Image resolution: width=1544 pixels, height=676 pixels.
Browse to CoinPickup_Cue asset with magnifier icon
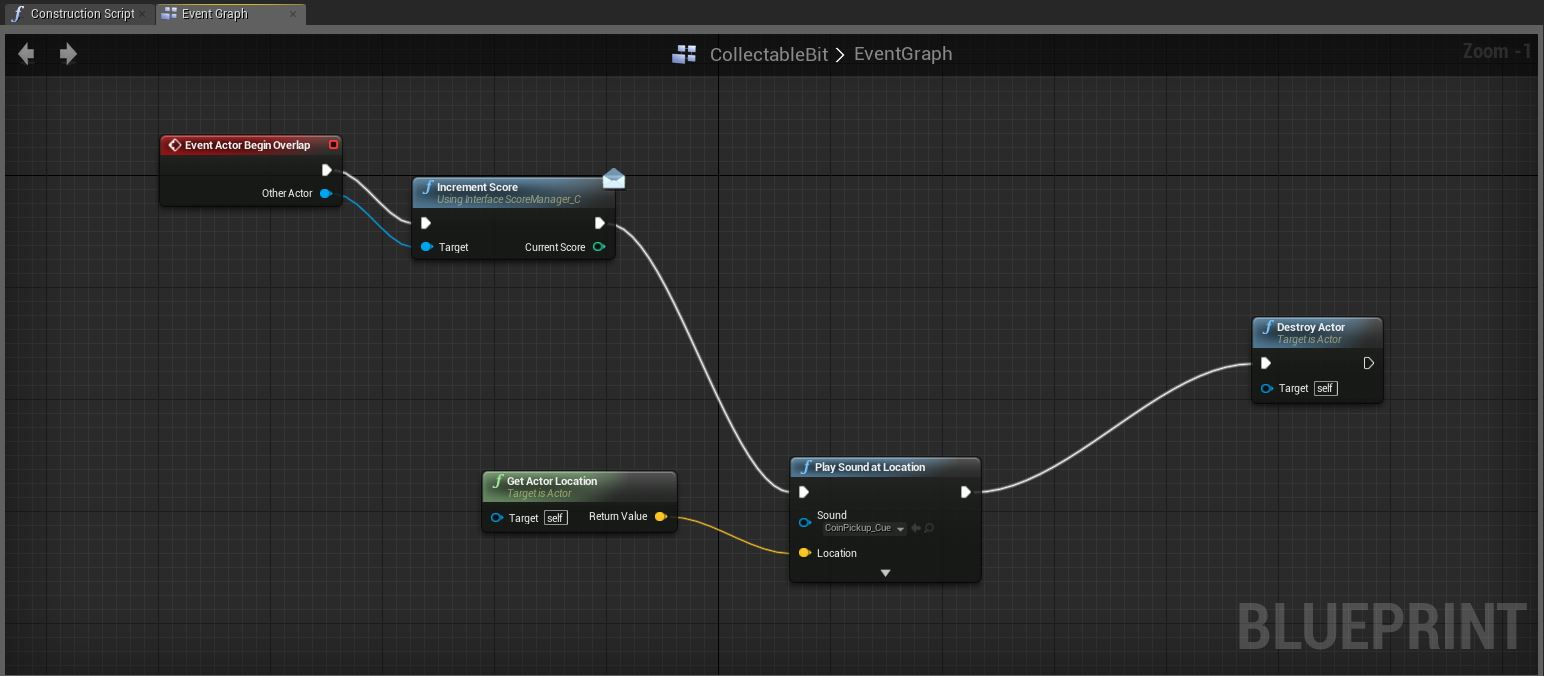(929, 528)
